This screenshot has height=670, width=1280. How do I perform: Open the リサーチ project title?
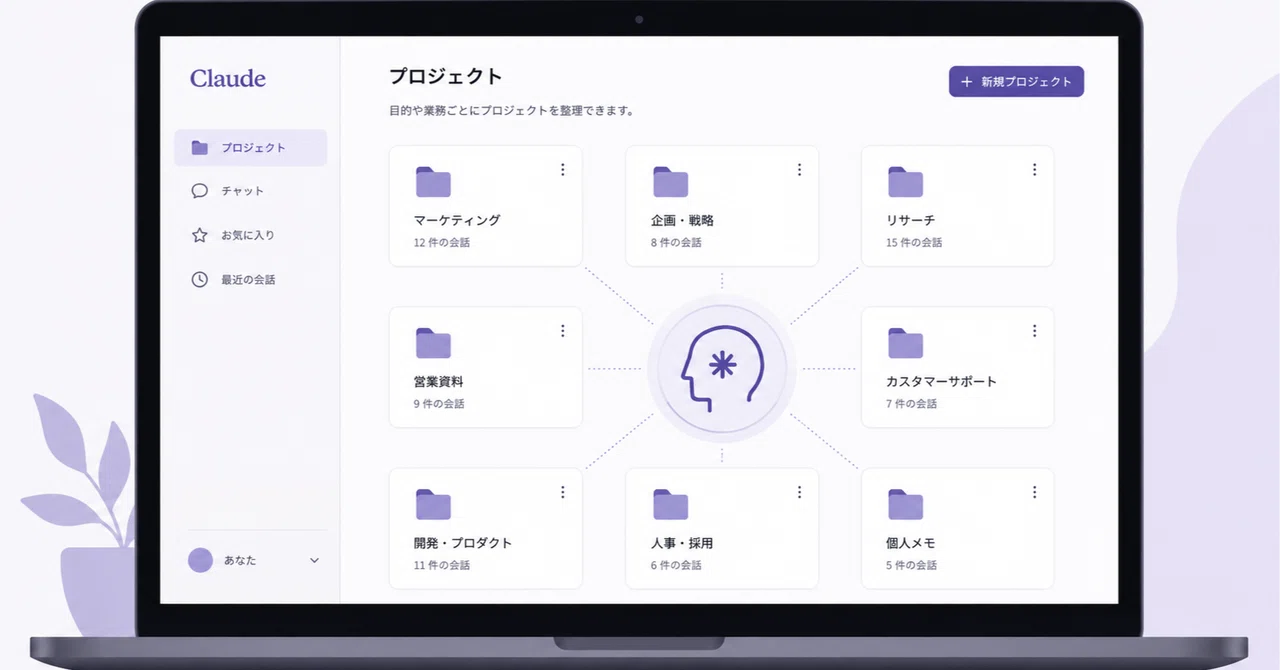click(910, 220)
